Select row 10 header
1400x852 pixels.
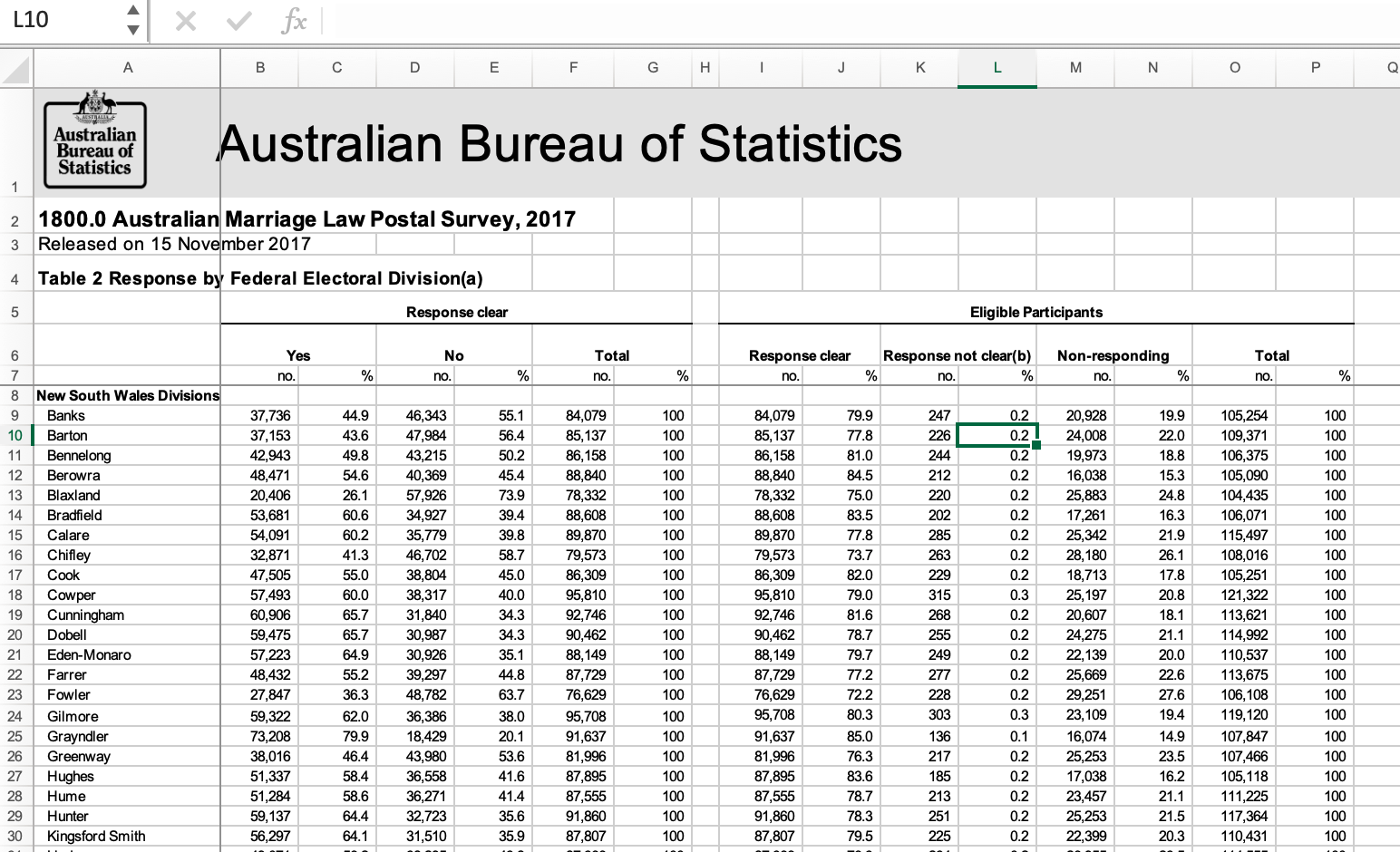pyautogui.click(x=15, y=436)
